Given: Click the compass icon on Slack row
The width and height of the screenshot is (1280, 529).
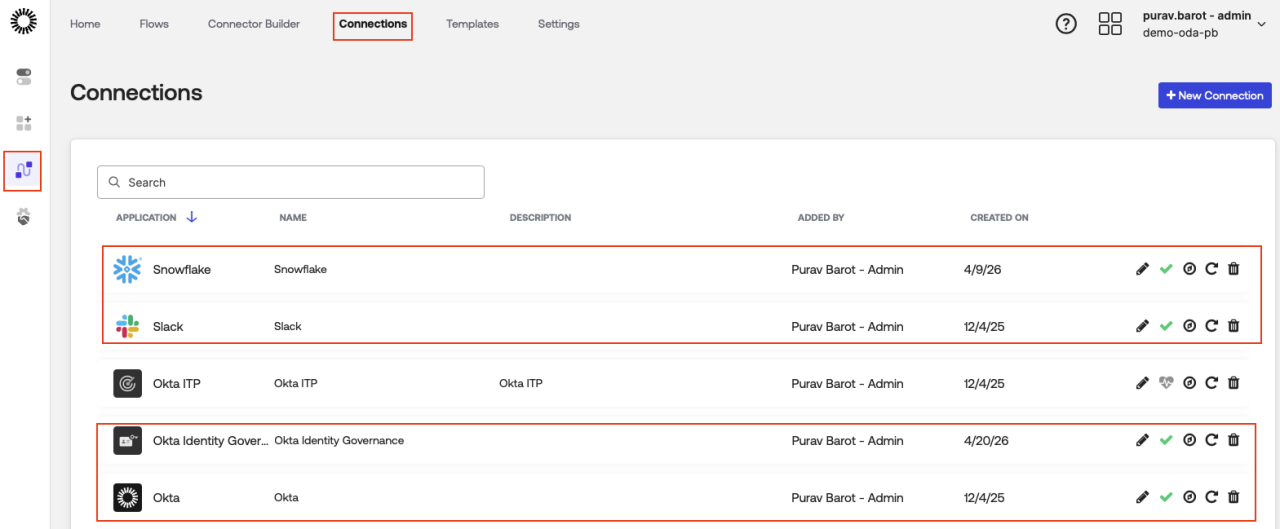Looking at the screenshot, I should pos(1189,326).
